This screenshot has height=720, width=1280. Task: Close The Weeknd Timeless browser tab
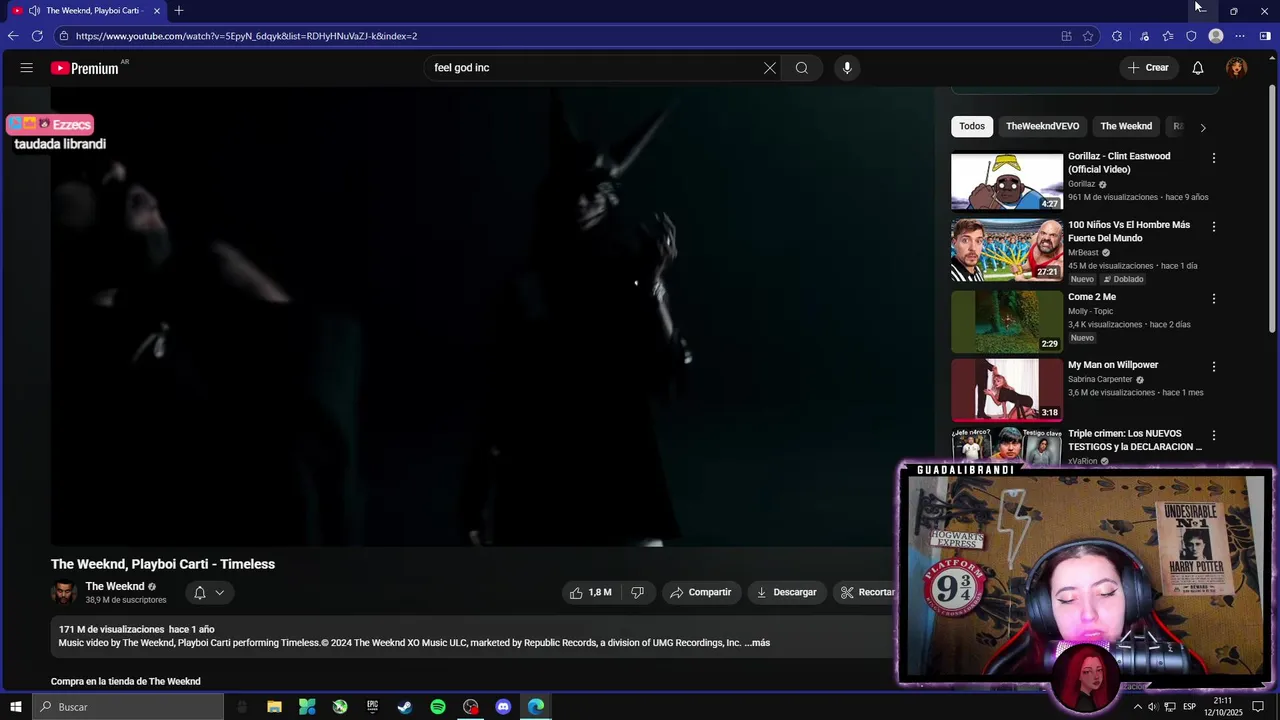[x=157, y=11]
